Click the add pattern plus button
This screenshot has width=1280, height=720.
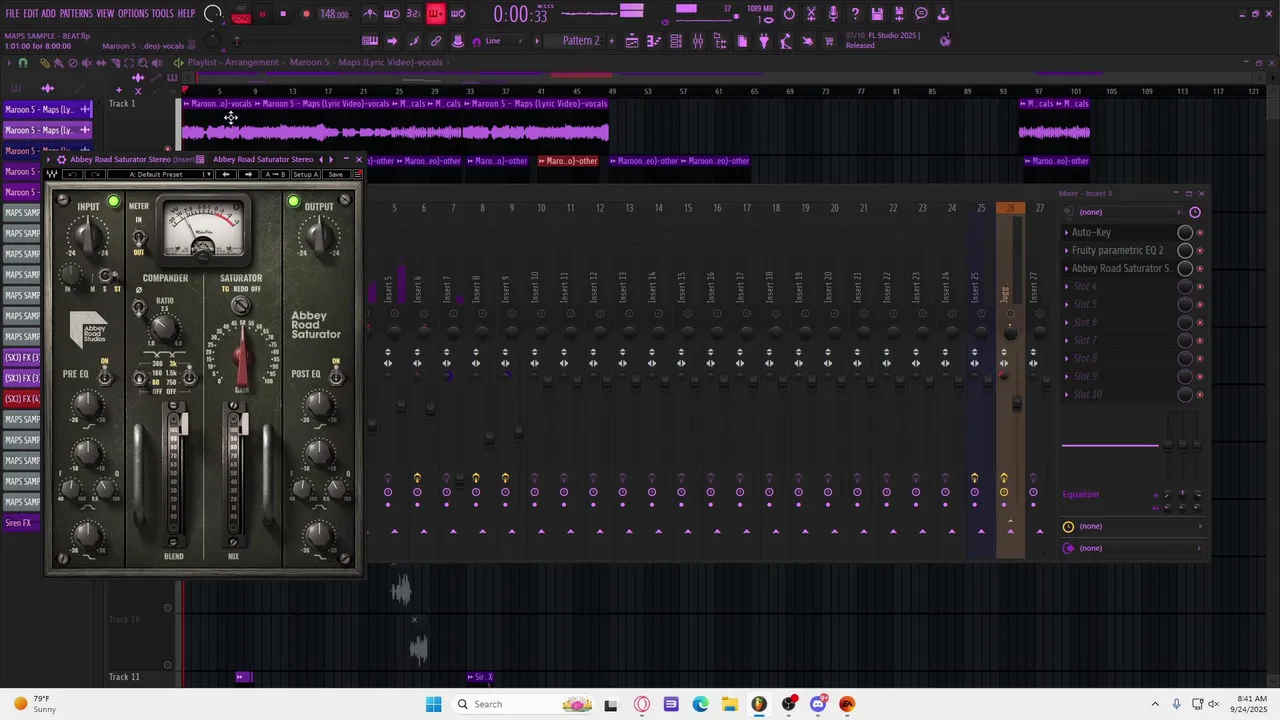(610, 41)
